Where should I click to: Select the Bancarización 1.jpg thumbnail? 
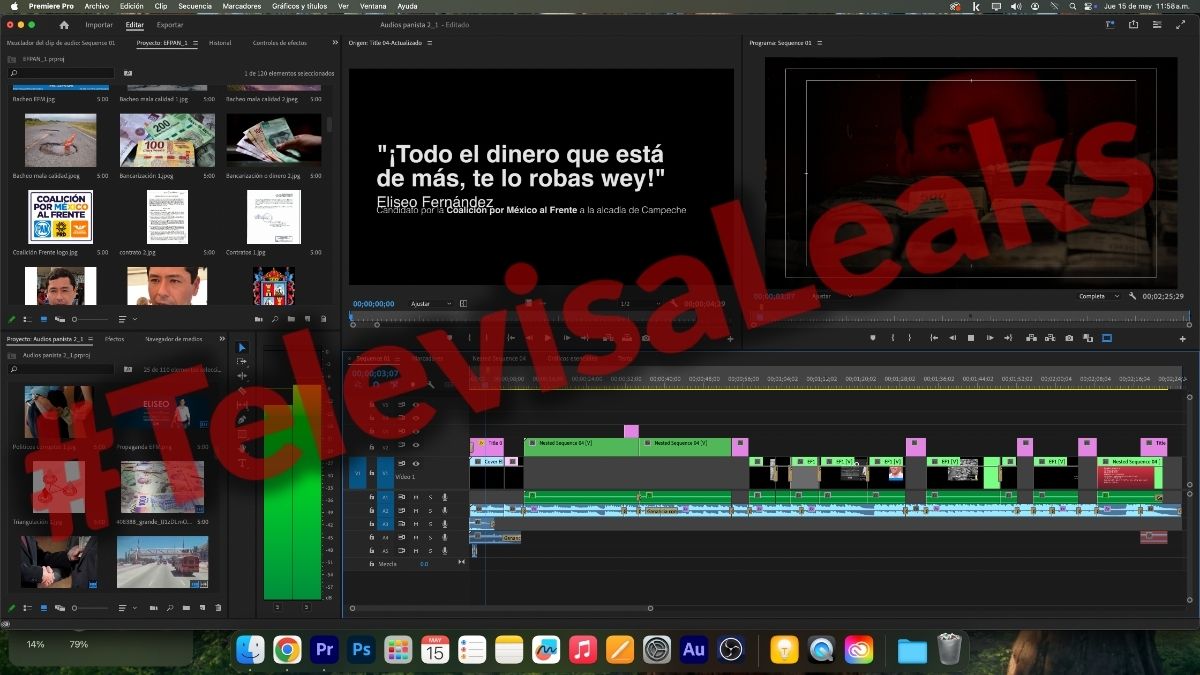(167, 140)
